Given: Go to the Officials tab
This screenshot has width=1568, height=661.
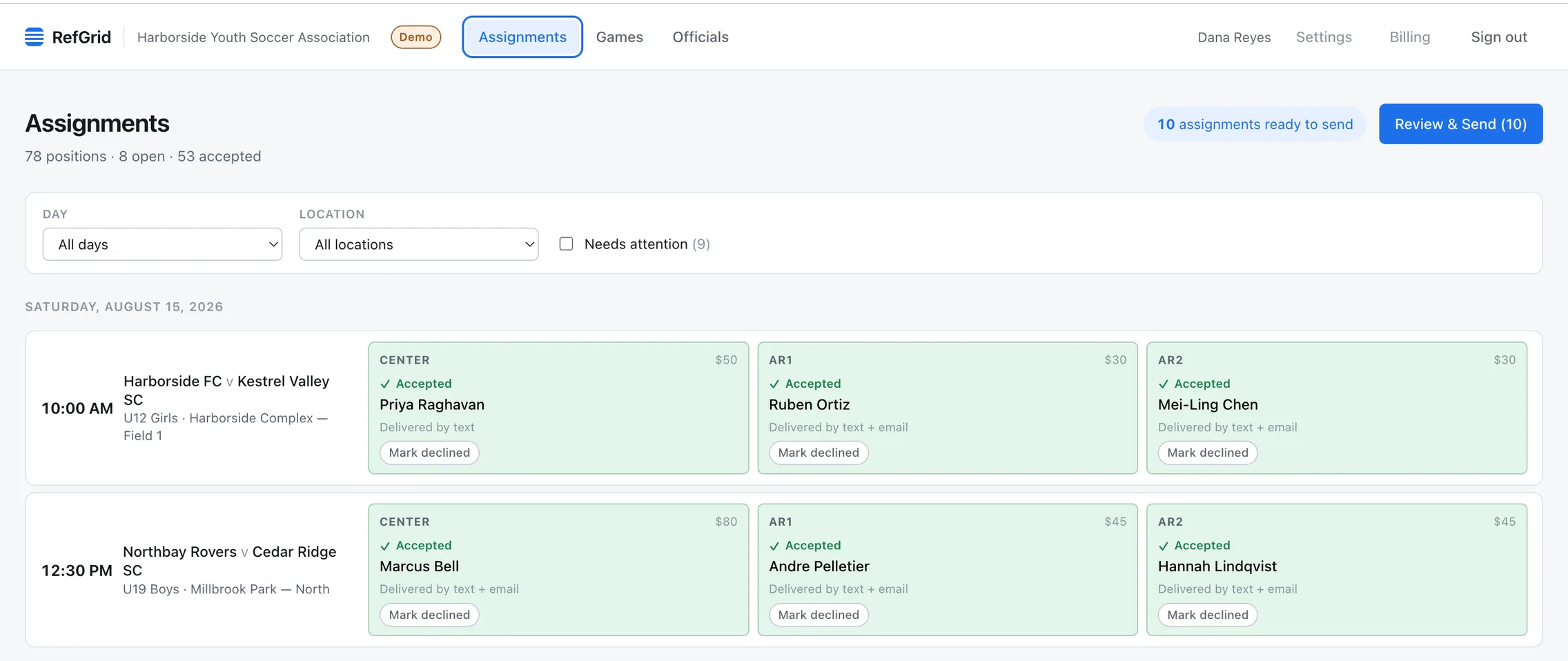Looking at the screenshot, I should (700, 37).
